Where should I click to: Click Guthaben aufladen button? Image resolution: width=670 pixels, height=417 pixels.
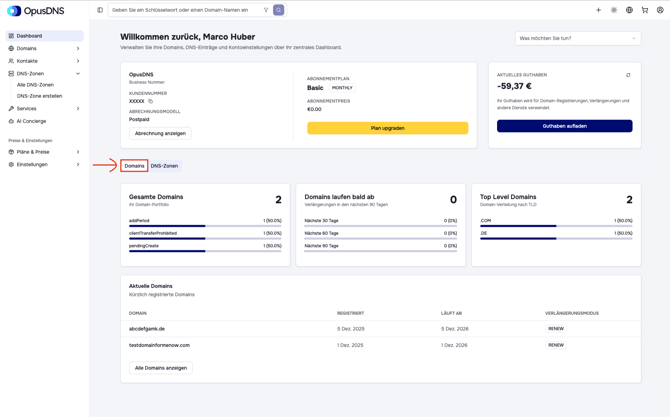(564, 126)
